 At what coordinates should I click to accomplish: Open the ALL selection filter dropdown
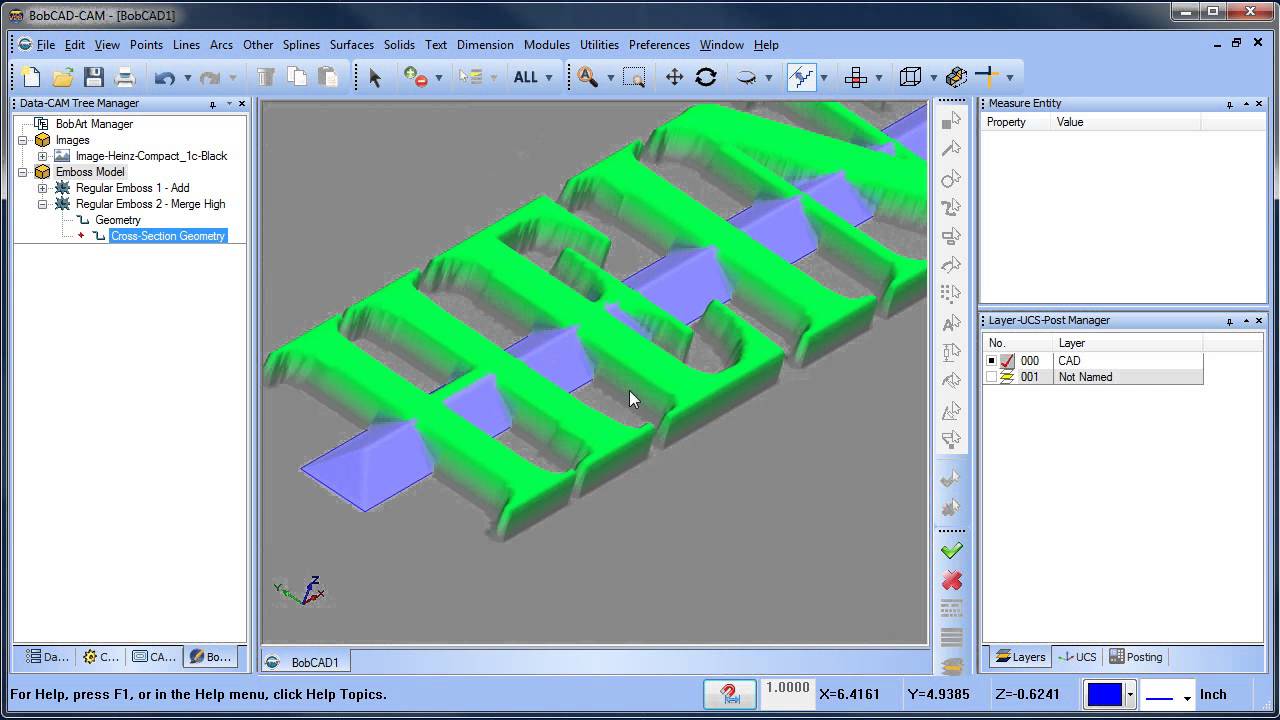point(548,78)
